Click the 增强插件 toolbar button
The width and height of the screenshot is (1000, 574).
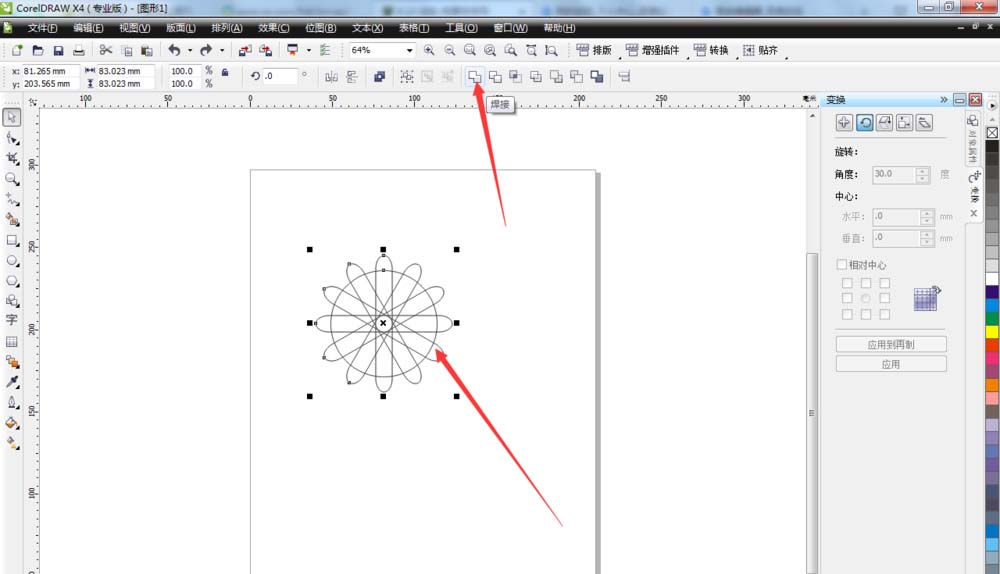652,50
